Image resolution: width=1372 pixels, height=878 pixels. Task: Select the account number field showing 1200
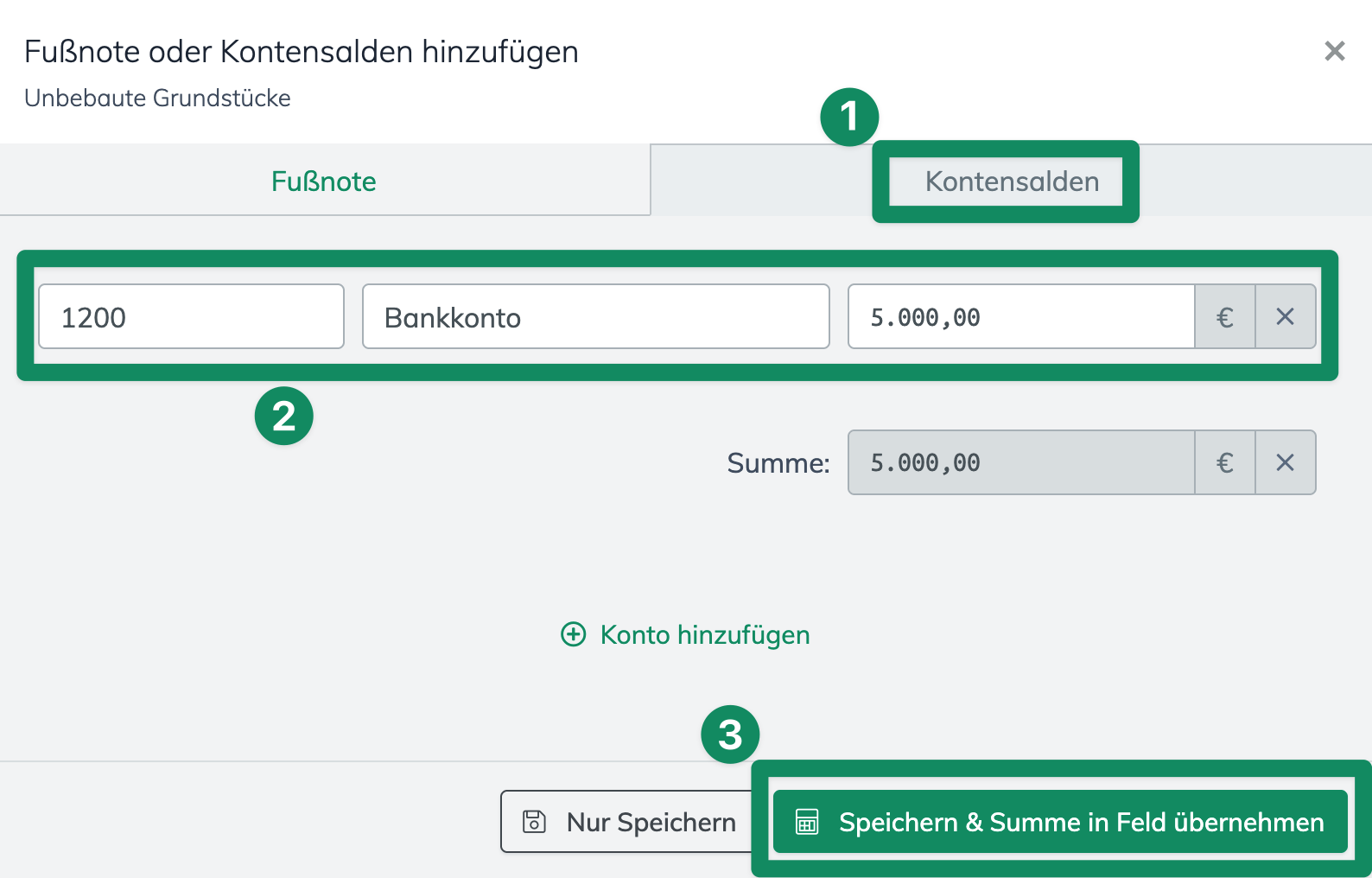click(x=190, y=316)
